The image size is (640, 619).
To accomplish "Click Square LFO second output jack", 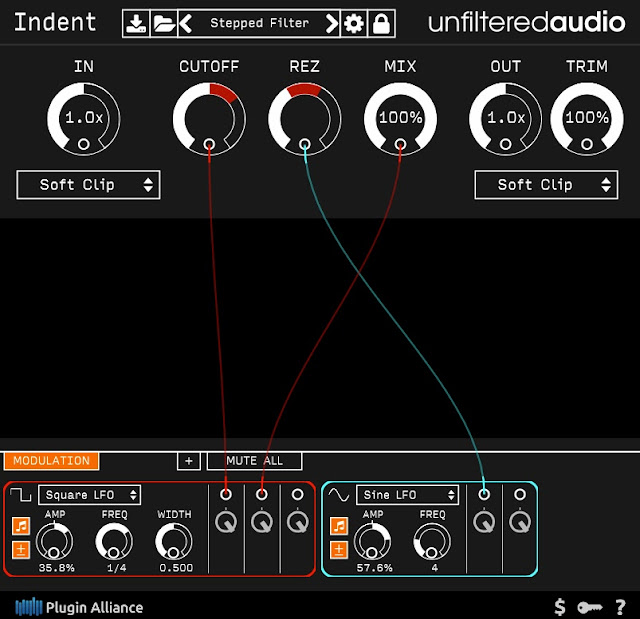I will click(262, 495).
